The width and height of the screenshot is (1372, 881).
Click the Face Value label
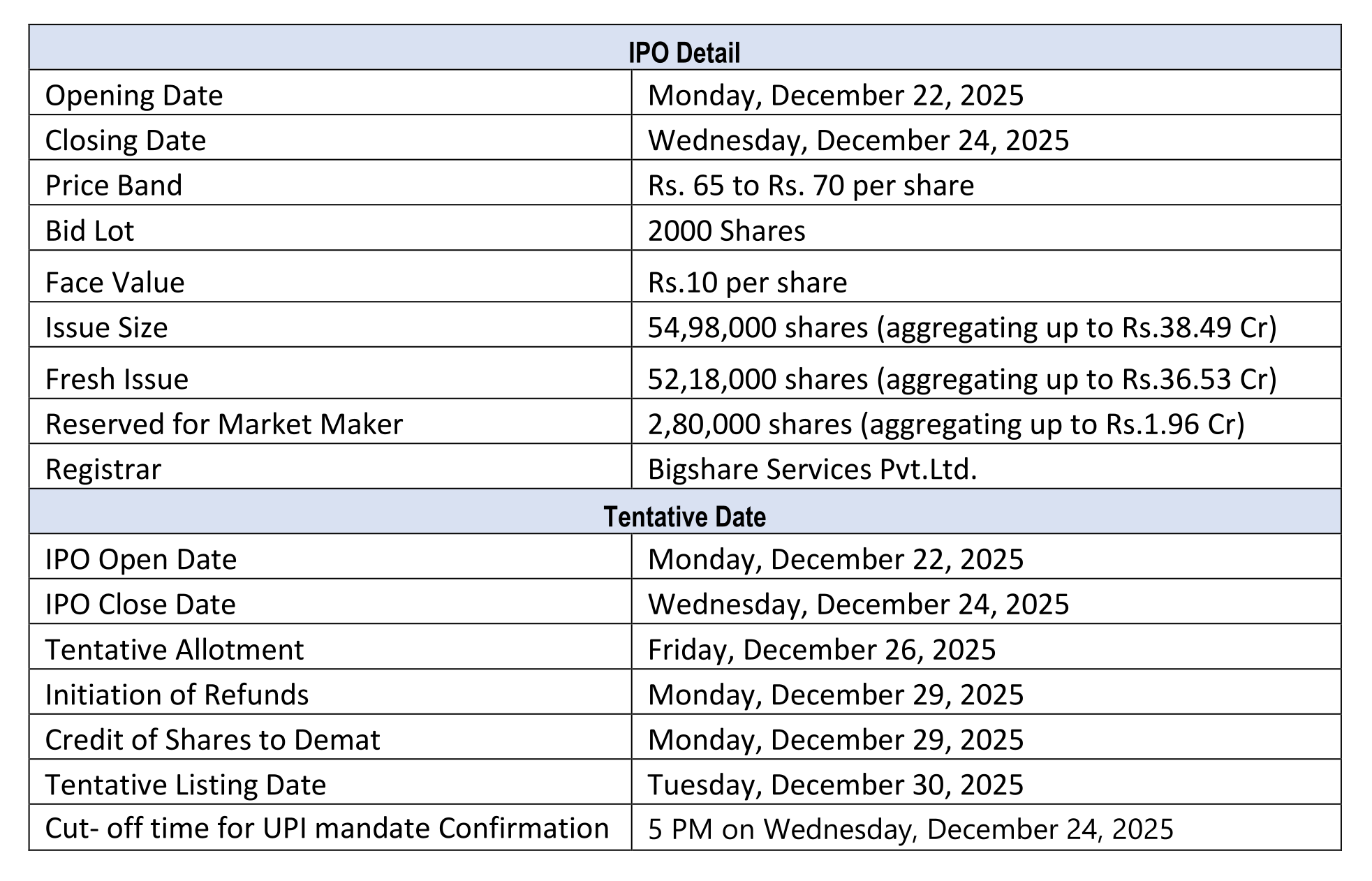[115, 283]
